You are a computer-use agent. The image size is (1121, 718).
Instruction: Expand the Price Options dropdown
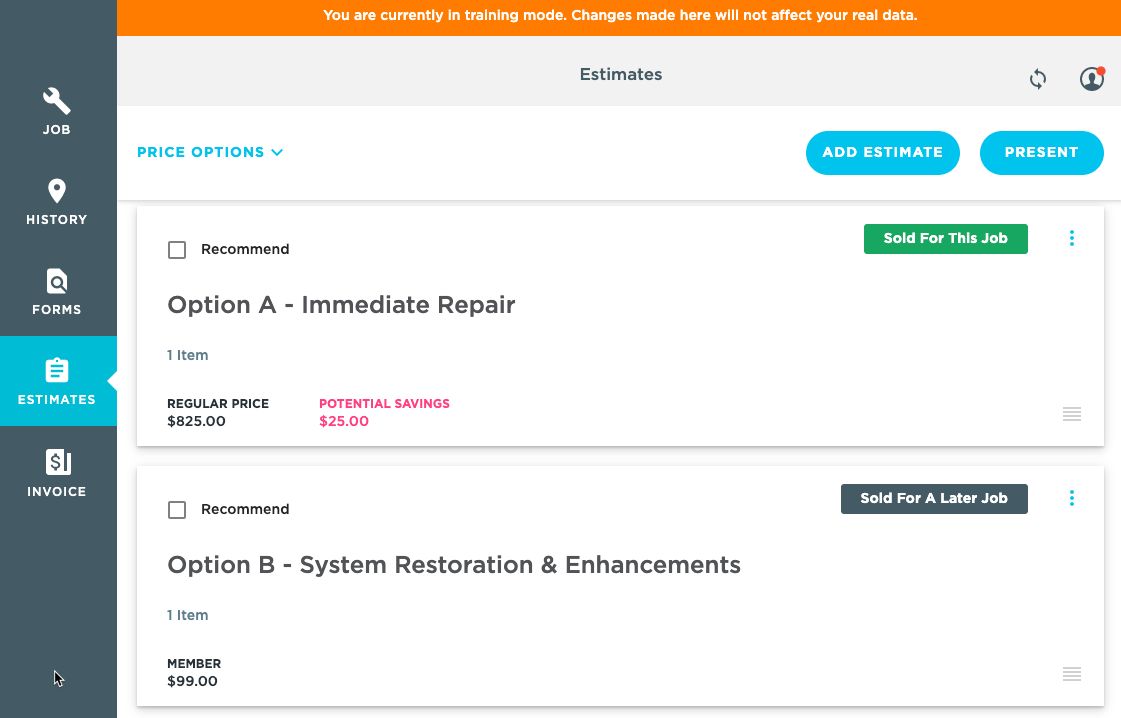[210, 152]
